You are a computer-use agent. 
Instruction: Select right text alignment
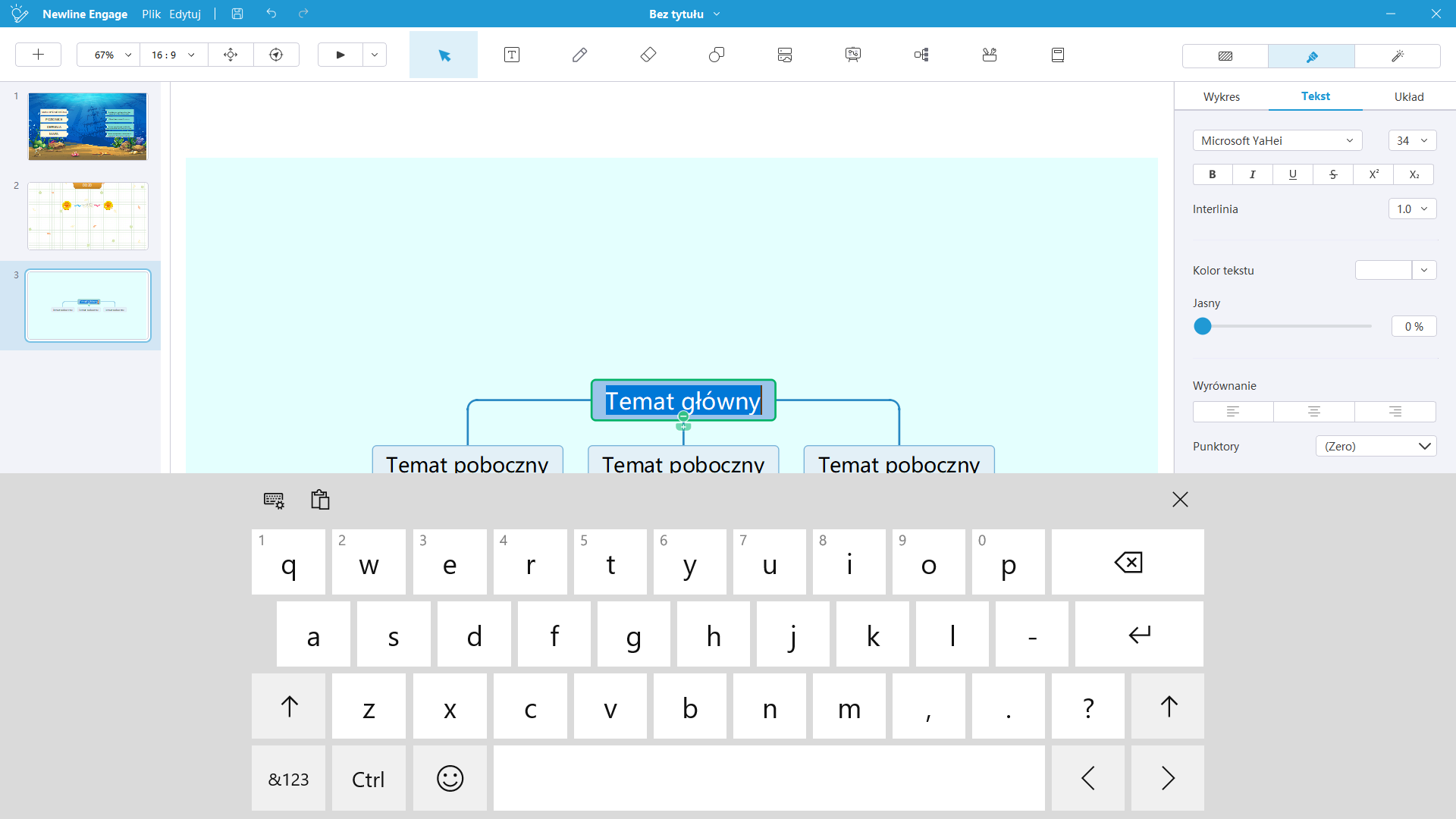(1395, 411)
